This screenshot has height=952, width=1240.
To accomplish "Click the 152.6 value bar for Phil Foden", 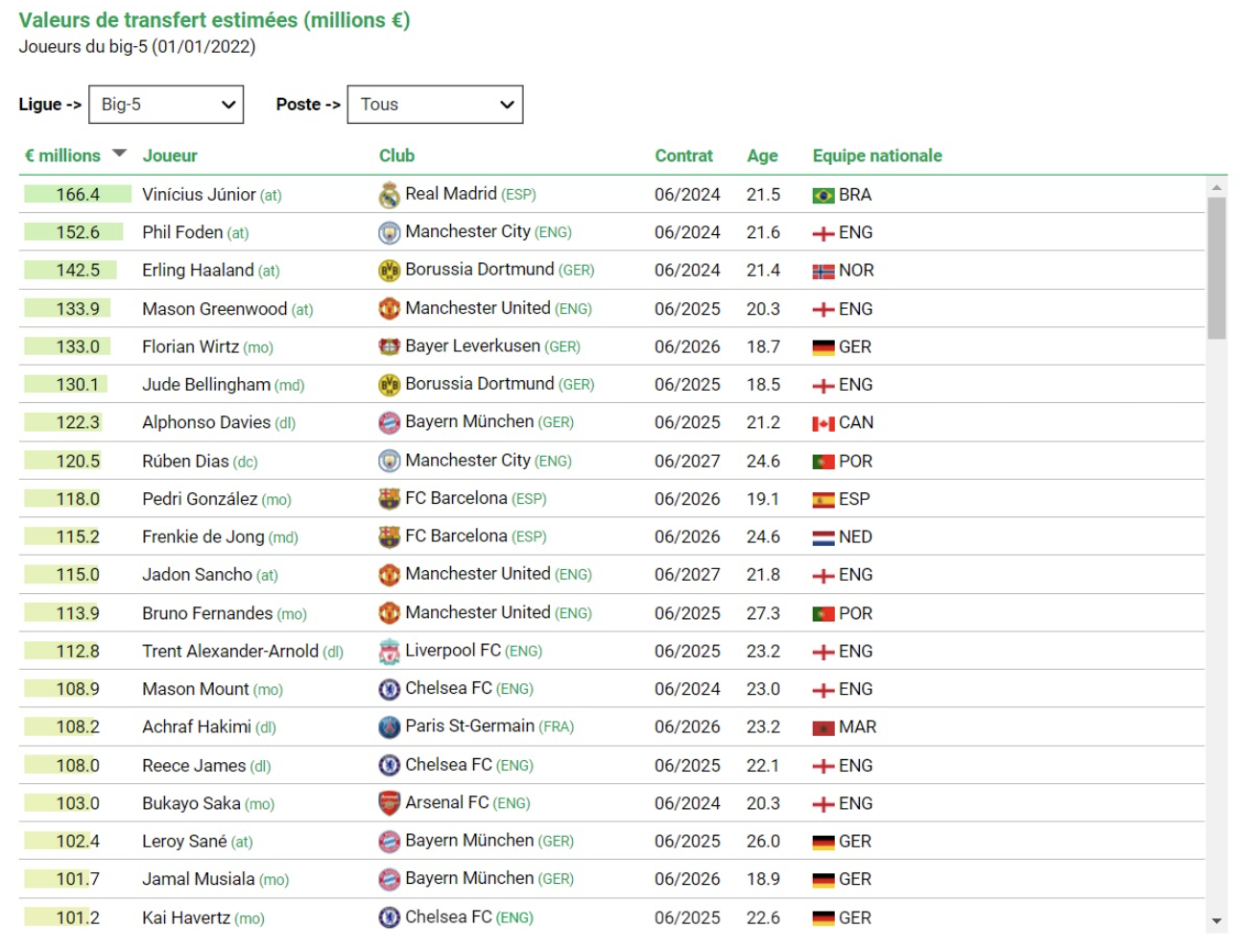I will (74, 232).
